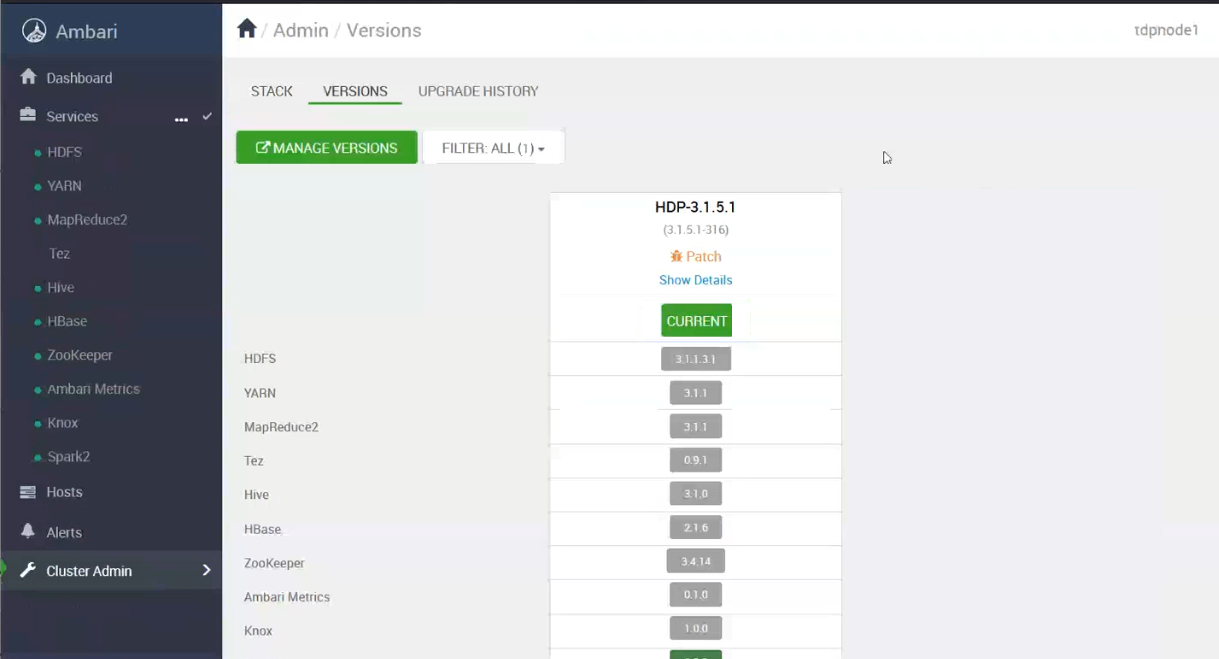Viewport: 1219px width, 659px height.
Task: Open the Services actions ellipsis menu
Action: pyautogui.click(x=181, y=119)
